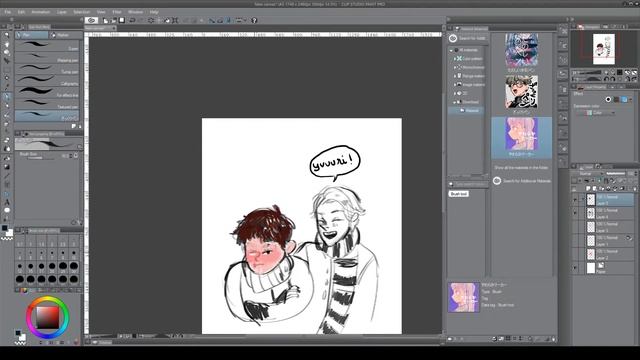Screen dimensions: 640x360
Task: Select the Balloon tool
Action: click(x=7, y=210)
